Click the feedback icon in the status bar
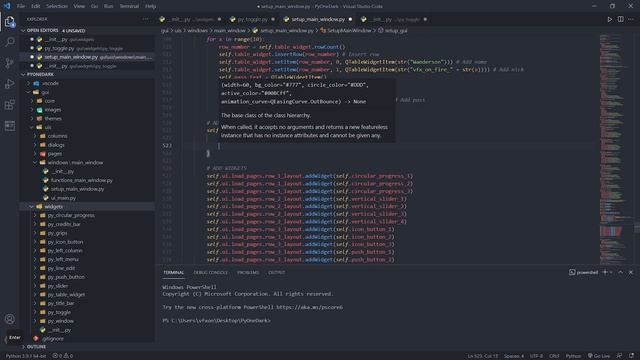The height and width of the screenshot is (360, 640). (620, 356)
